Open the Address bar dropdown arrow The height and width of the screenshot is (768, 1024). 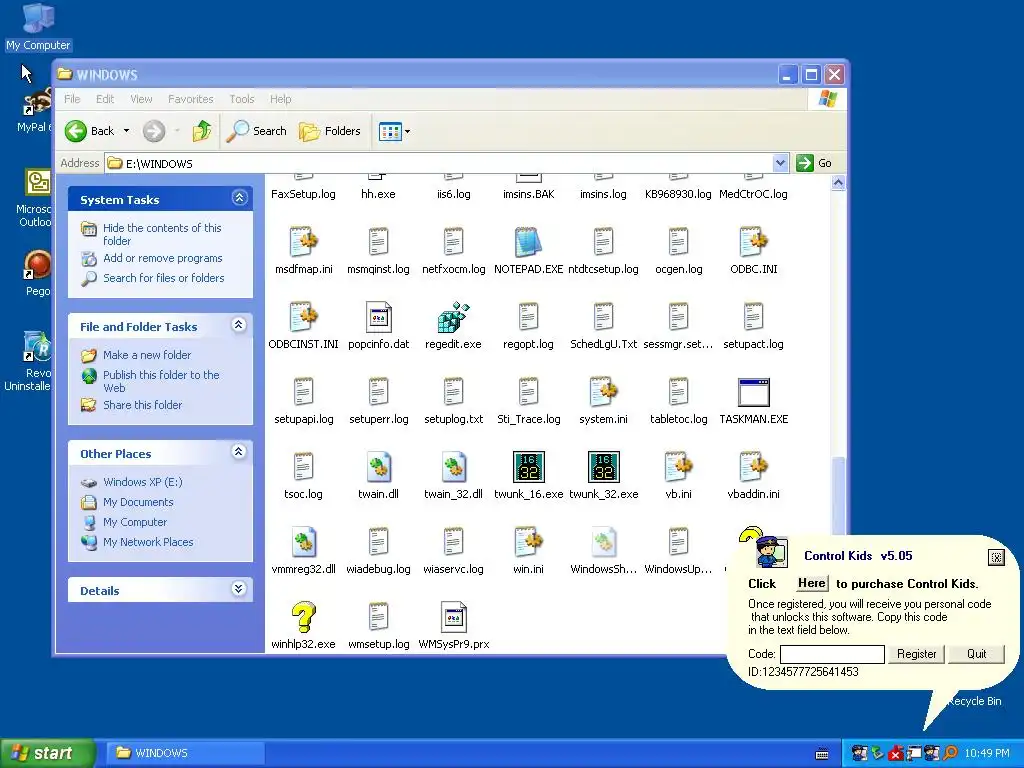pyautogui.click(x=780, y=163)
